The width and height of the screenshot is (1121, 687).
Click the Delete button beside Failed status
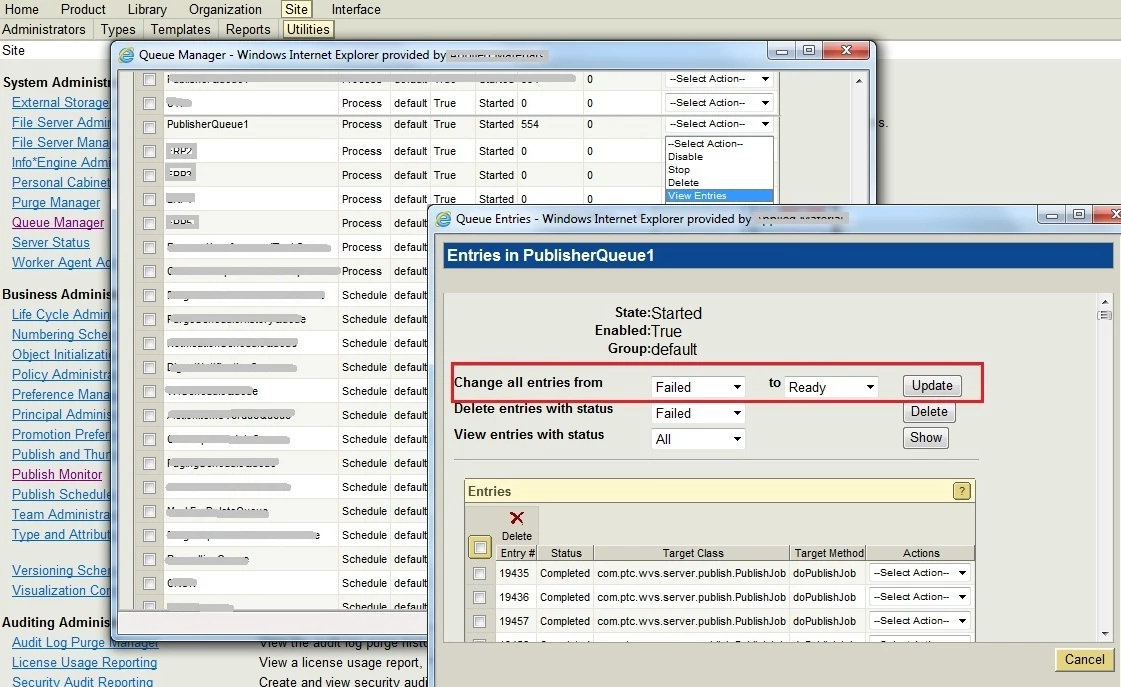click(929, 412)
